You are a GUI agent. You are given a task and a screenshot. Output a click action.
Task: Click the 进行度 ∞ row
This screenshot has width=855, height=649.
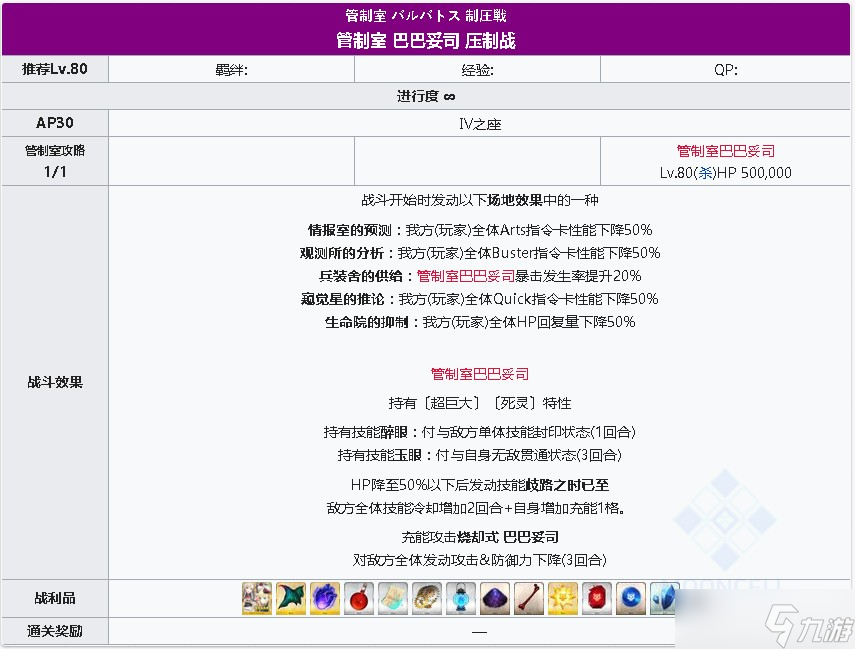click(425, 97)
